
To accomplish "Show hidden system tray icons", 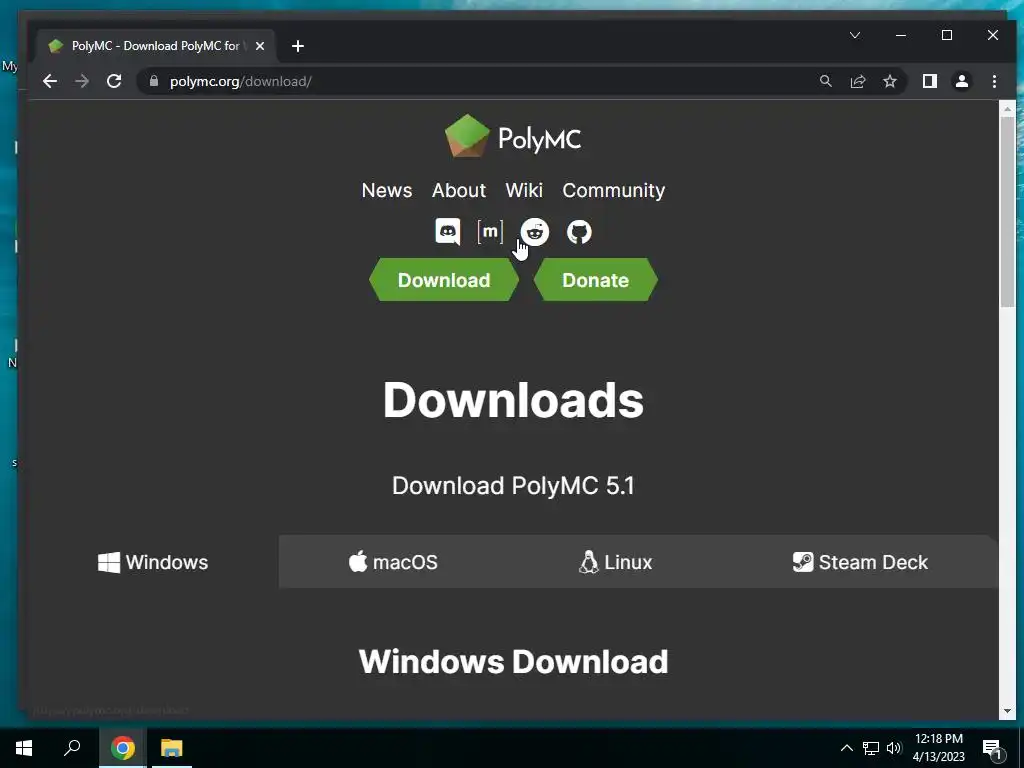I will point(846,748).
